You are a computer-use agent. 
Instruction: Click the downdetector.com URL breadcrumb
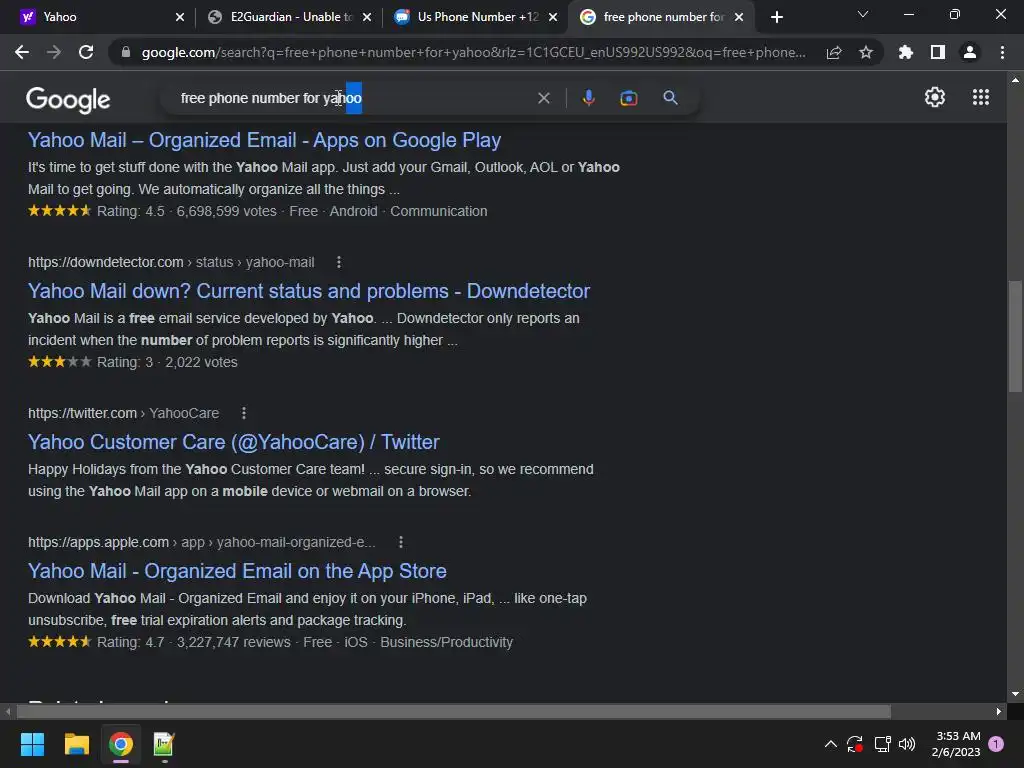coord(171,262)
